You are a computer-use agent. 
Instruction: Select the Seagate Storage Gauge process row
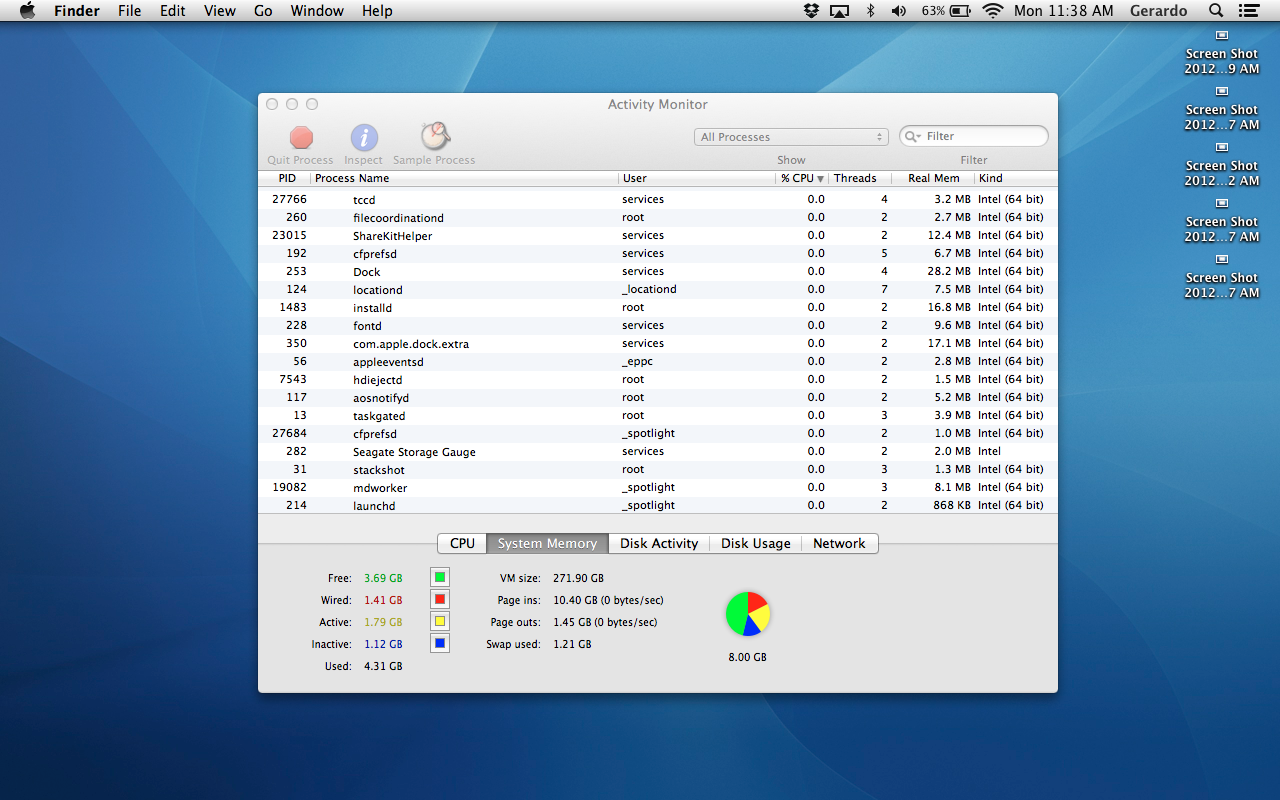(x=414, y=452)
